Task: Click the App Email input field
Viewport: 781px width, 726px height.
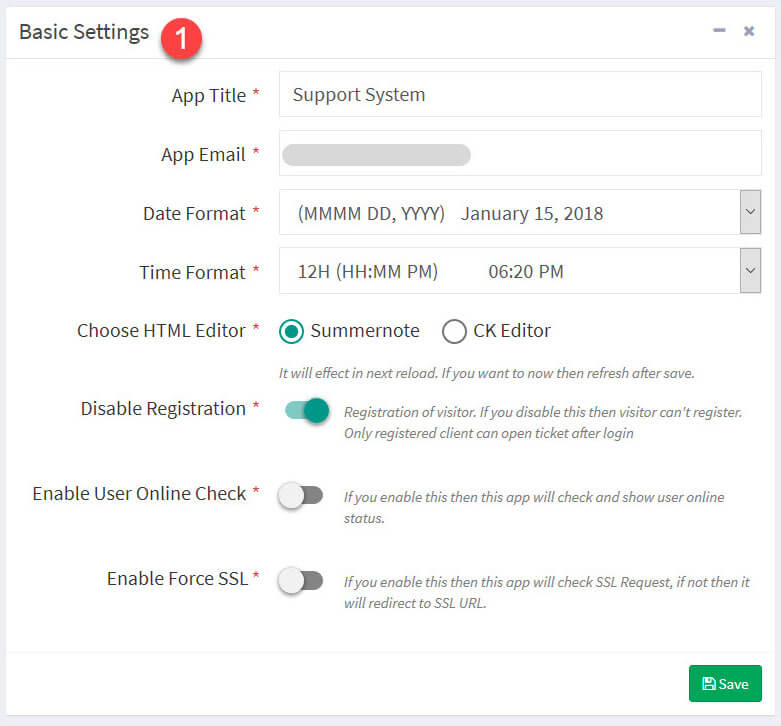Action: [x=520, y=153]
